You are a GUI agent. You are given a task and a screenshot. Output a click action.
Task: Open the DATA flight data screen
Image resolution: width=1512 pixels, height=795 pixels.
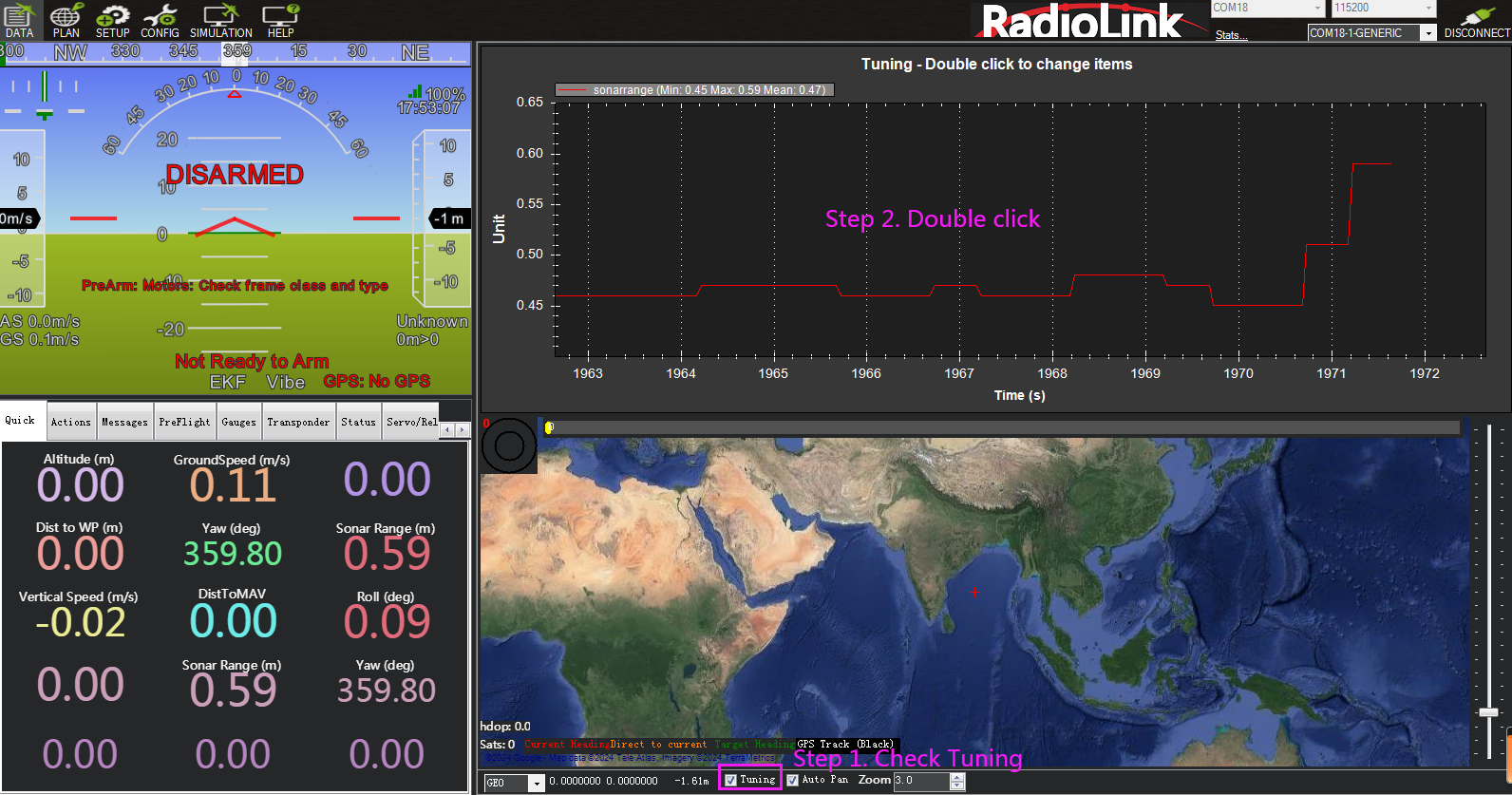coord(19,20)
